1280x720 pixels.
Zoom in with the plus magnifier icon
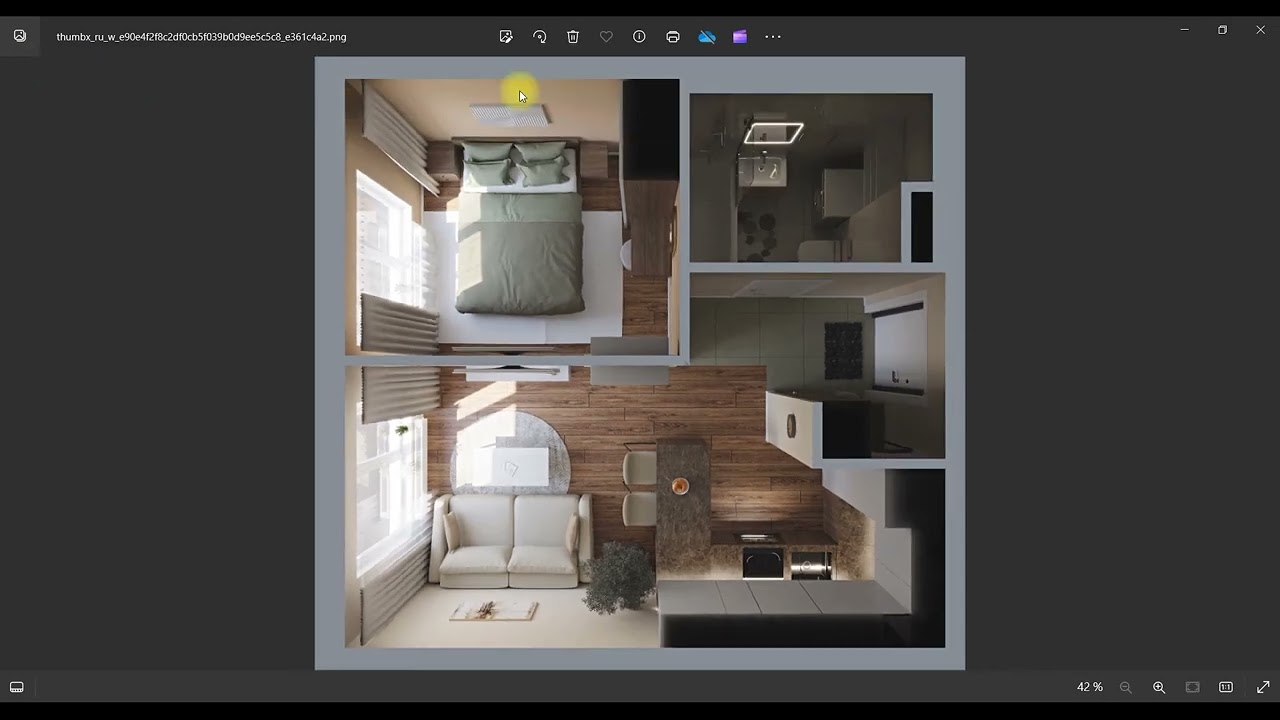coord(1159,687)
